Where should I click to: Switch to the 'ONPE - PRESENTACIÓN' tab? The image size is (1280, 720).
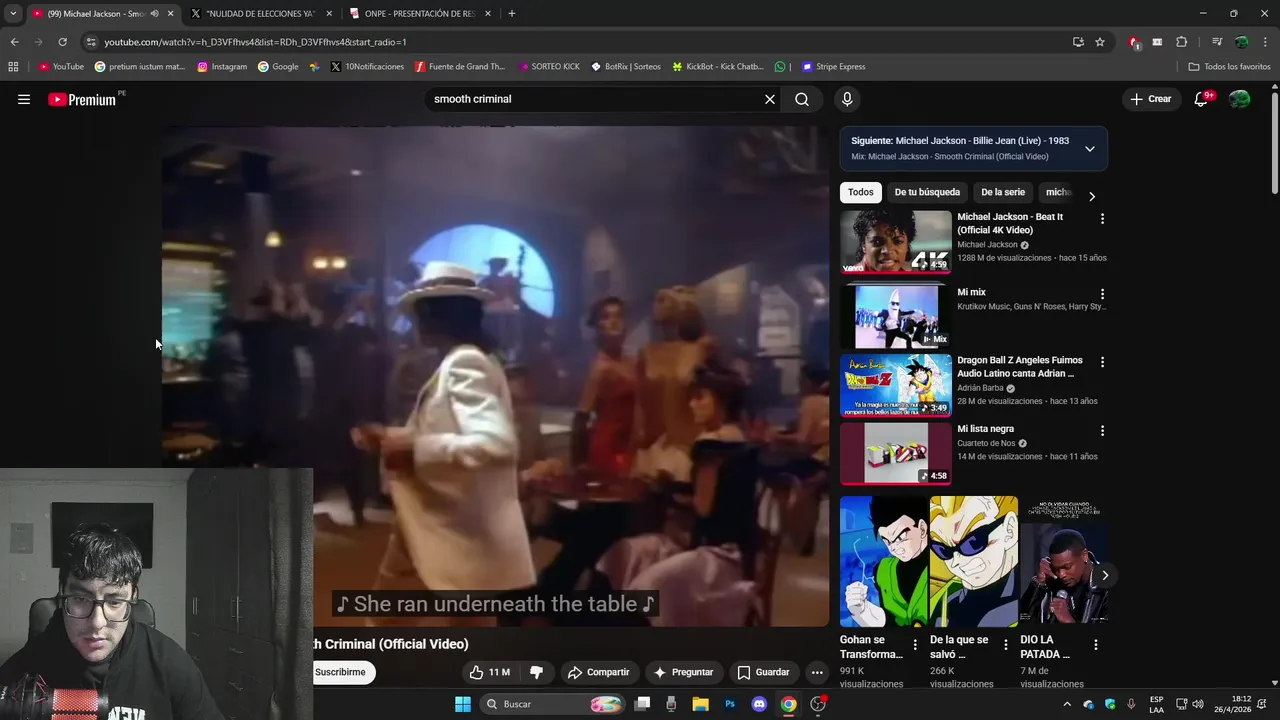(420, 13)
